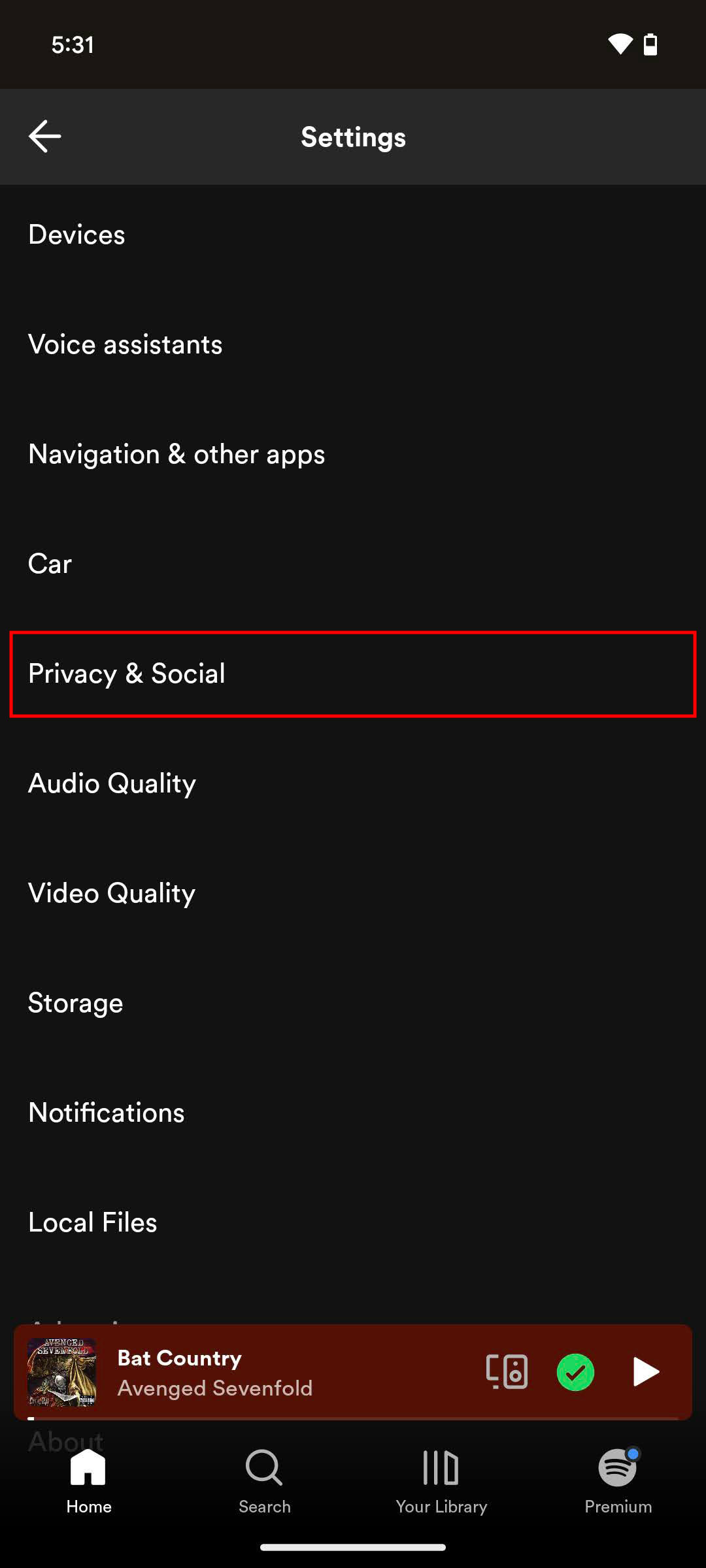706x1568 pixels.
Task: Tap the Bat Country album artwork
Action: coord(62,1372)
